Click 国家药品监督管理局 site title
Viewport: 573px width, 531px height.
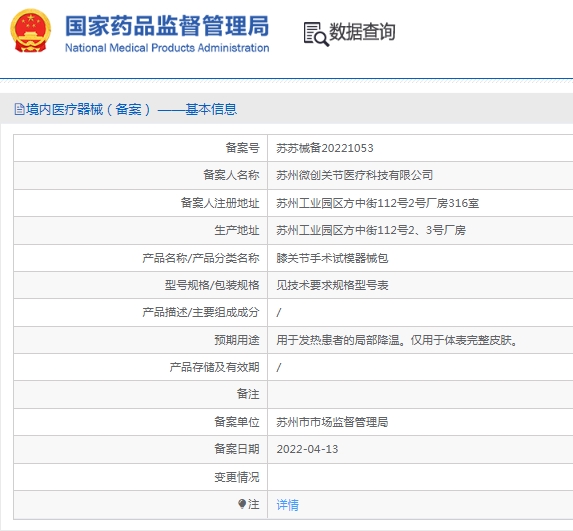(x=167, y=26)
